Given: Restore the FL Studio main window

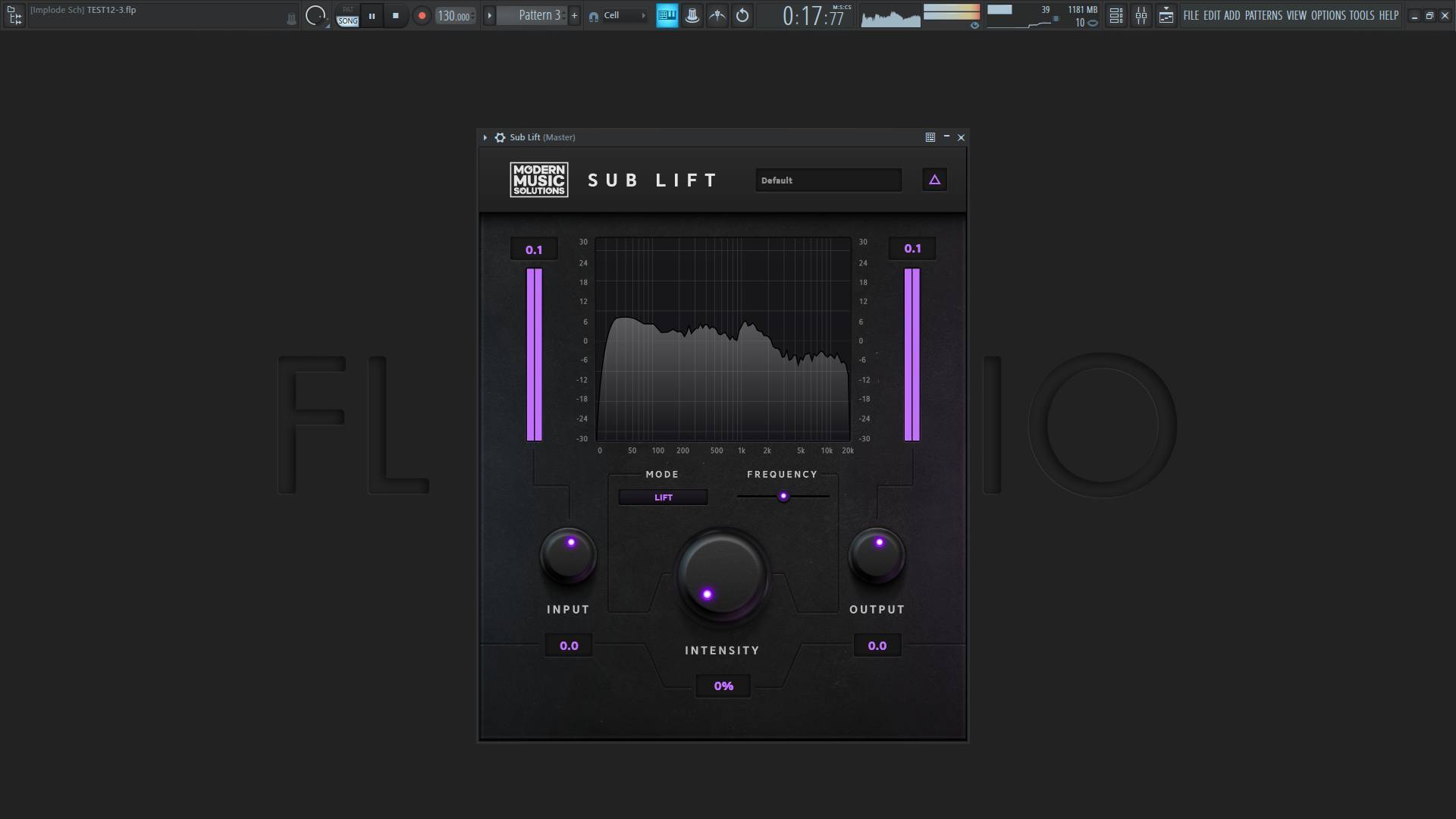Looking at the screenshot, I should pyautogui.click(x=1429, y=16).
